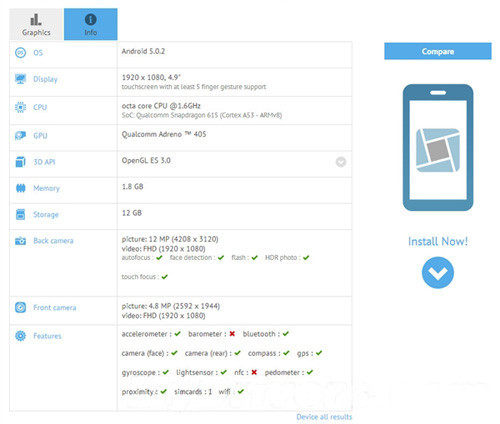Image resolution: width=500 pixels, height=424 pixels.
Task: Click the Memory label
Action: 46,188
